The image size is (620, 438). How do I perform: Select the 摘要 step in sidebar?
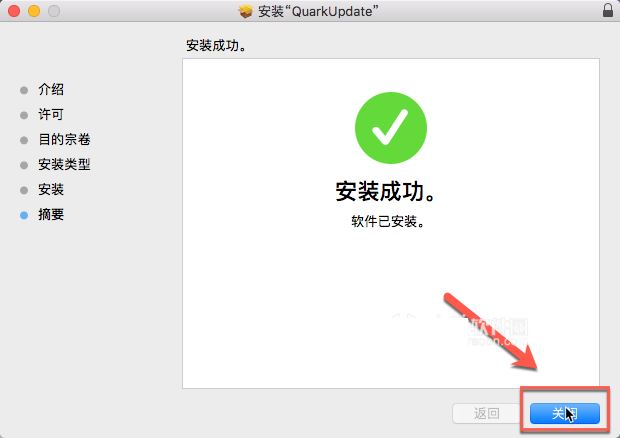[51, 215]
